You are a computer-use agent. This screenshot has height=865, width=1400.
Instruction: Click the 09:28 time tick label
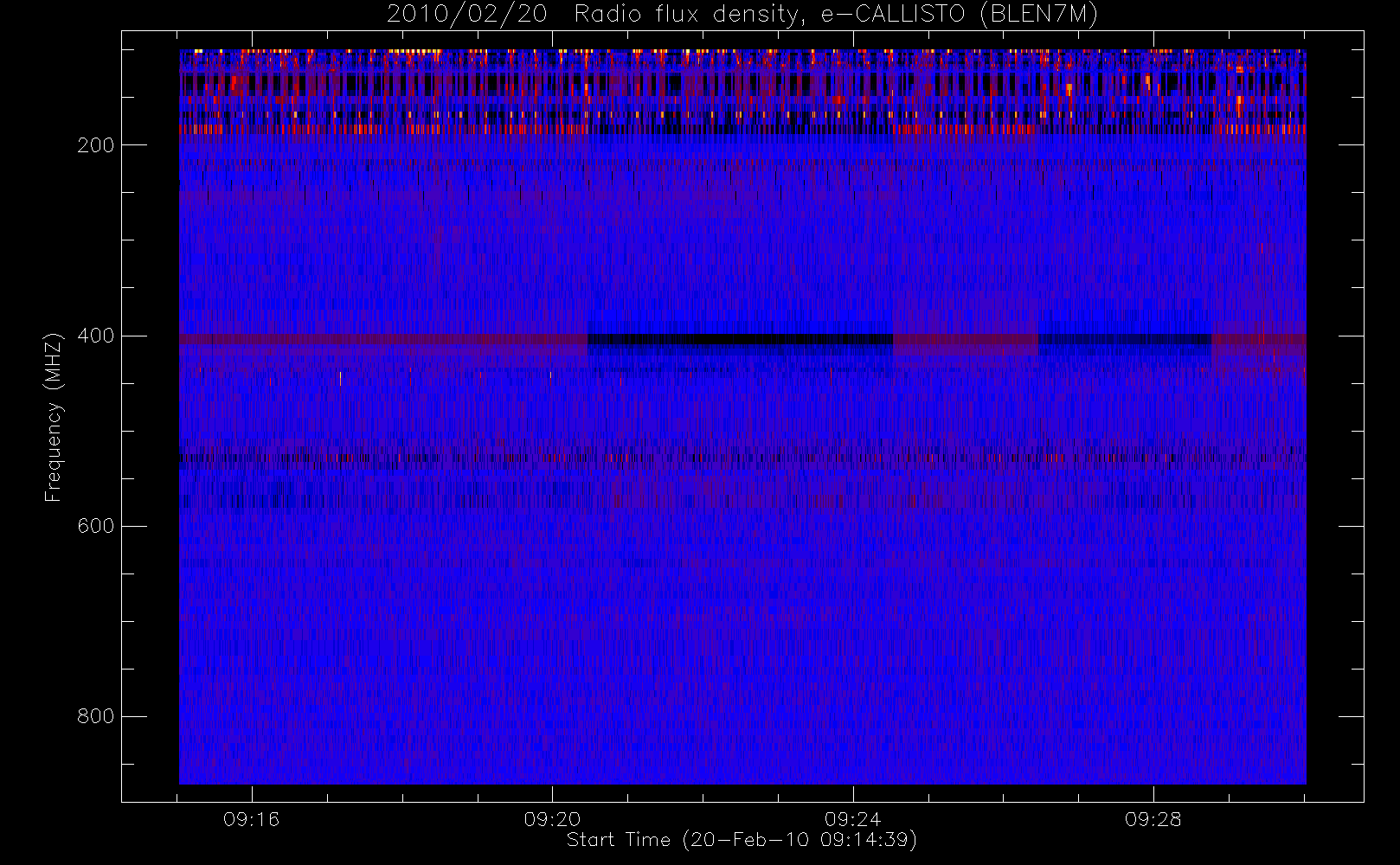[1153, 819]
